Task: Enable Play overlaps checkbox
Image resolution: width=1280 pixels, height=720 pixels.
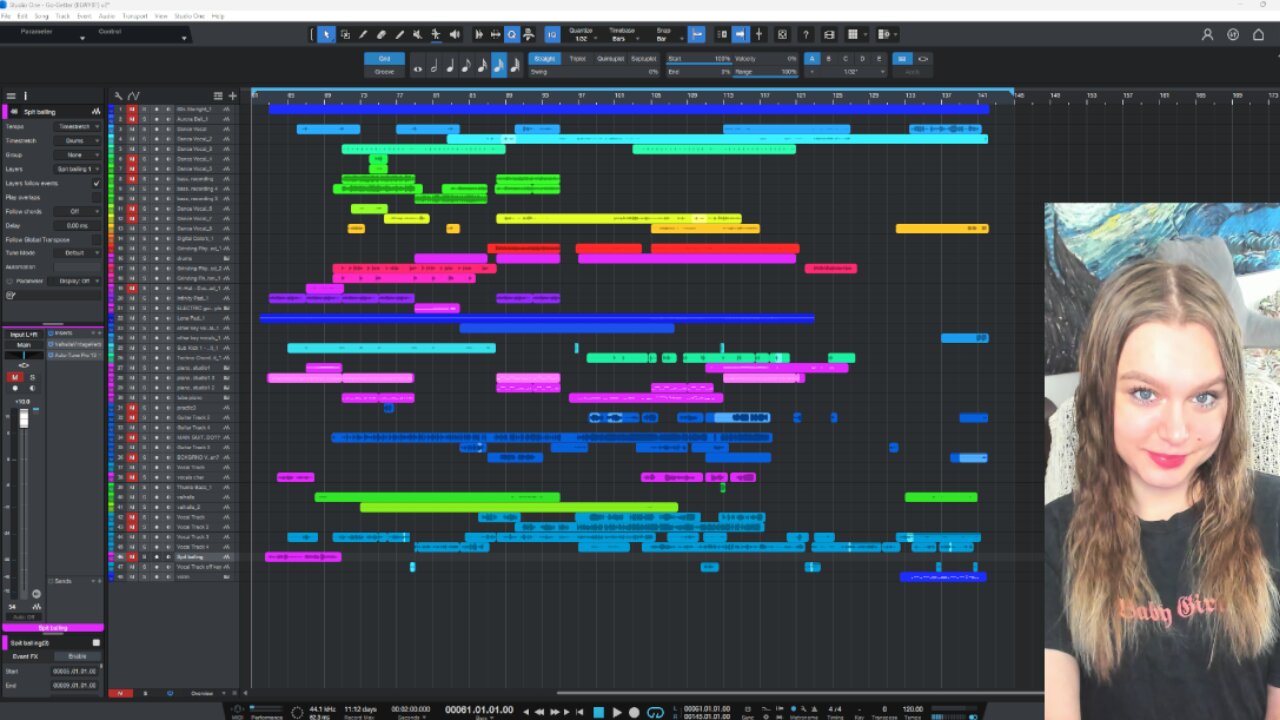Action: pos(97,197)
